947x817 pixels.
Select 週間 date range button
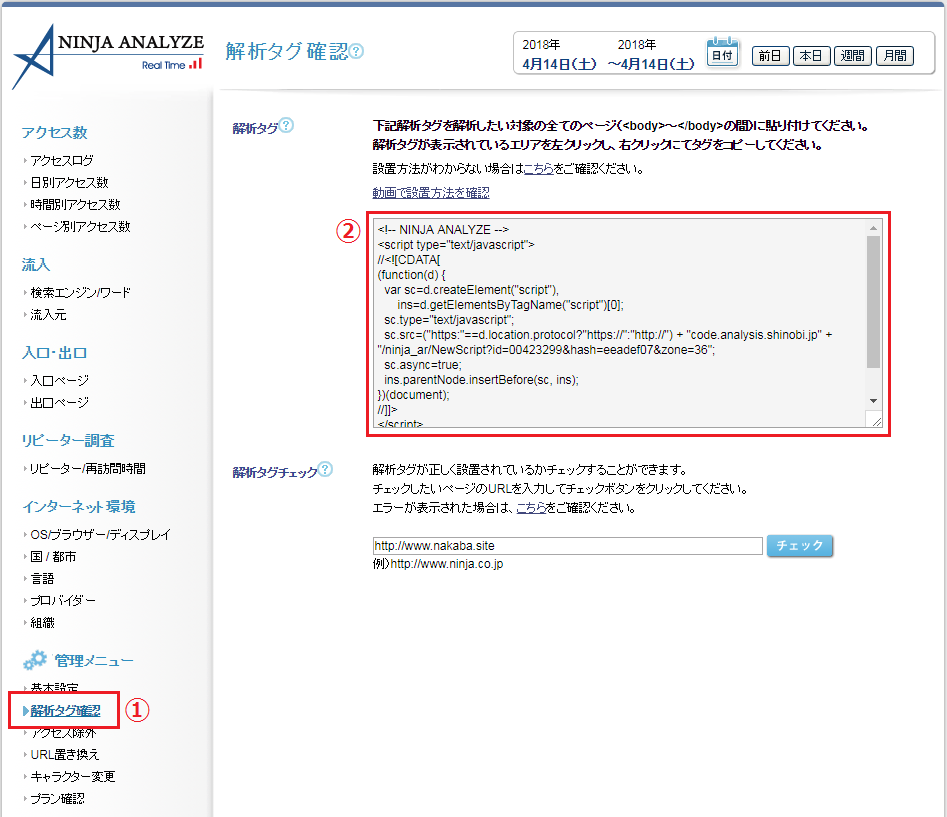pyautogui.click(x=853, y=56)
